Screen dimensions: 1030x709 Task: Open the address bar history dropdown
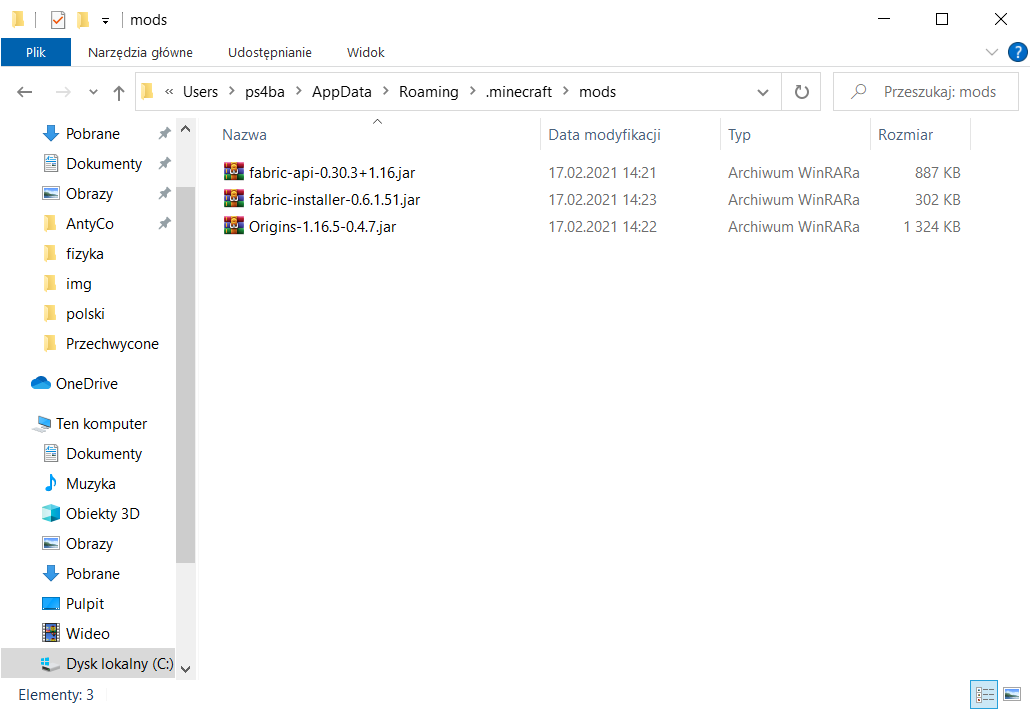click(763, 92)
